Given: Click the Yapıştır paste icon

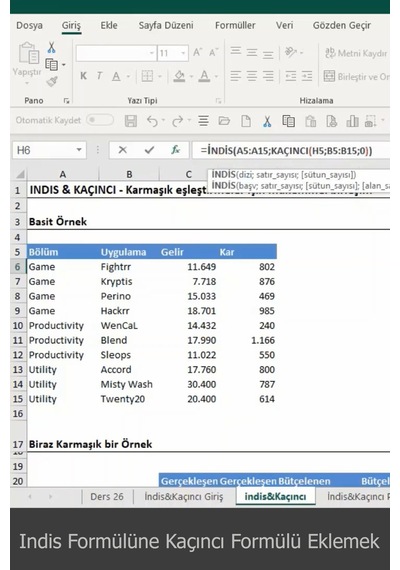Looking at the screenshot, I should (x=28, y=53).
